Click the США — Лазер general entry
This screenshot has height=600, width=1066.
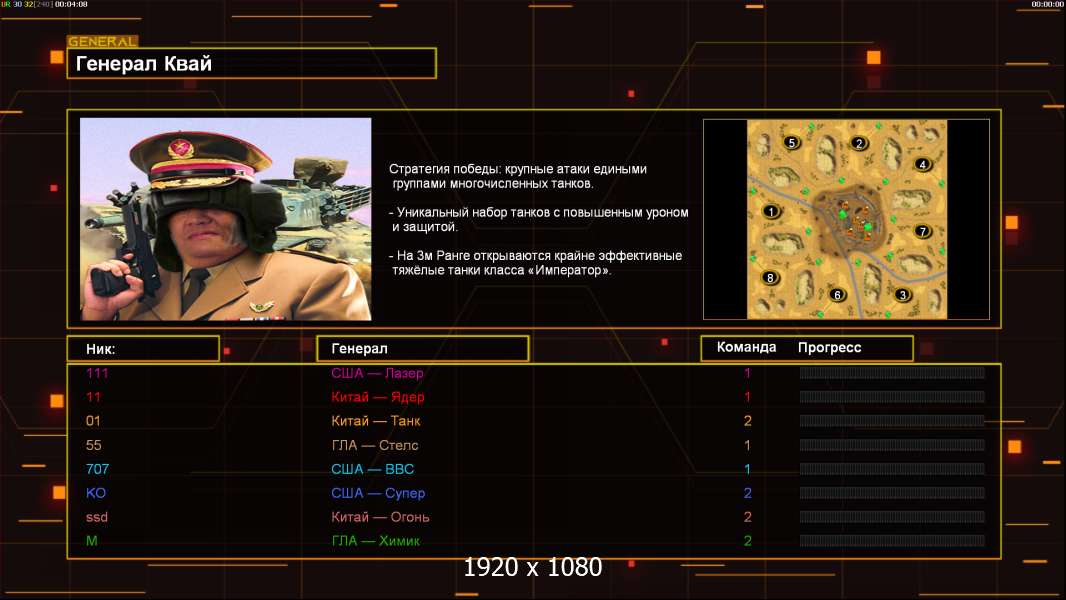(x=377, y=373)
